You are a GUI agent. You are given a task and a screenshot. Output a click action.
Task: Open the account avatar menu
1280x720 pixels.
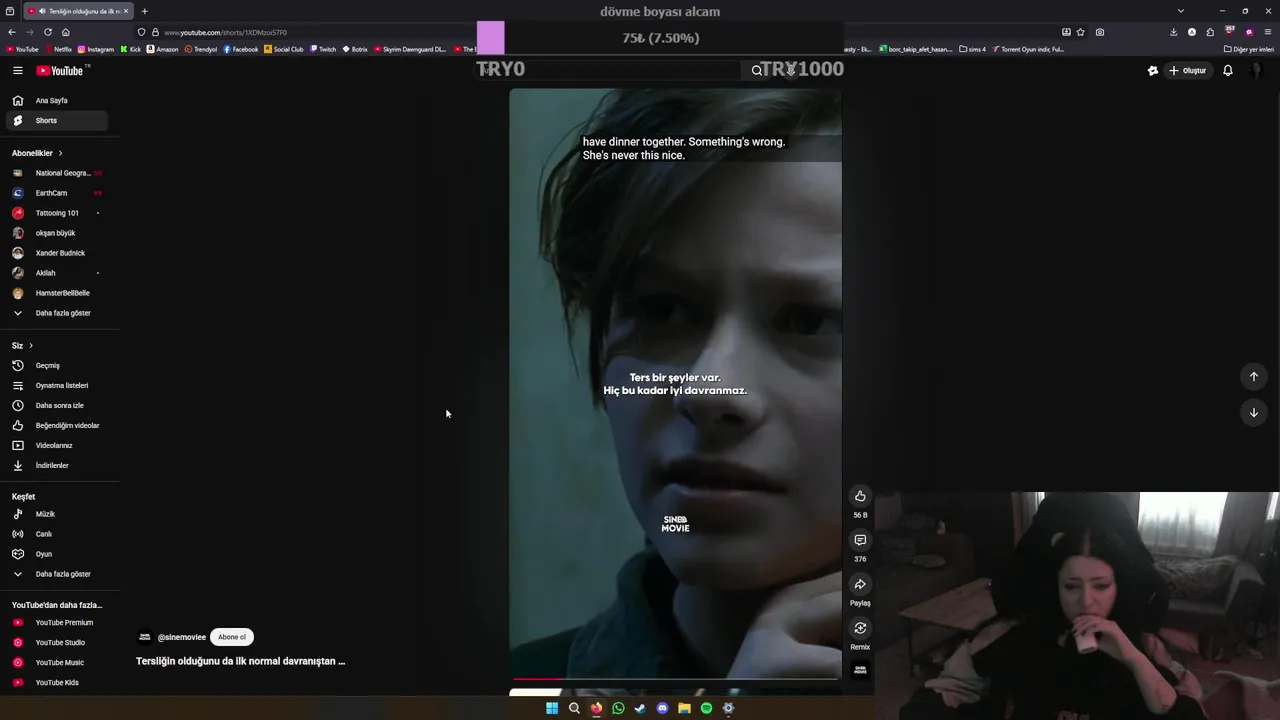click(x=1257, y=70)
